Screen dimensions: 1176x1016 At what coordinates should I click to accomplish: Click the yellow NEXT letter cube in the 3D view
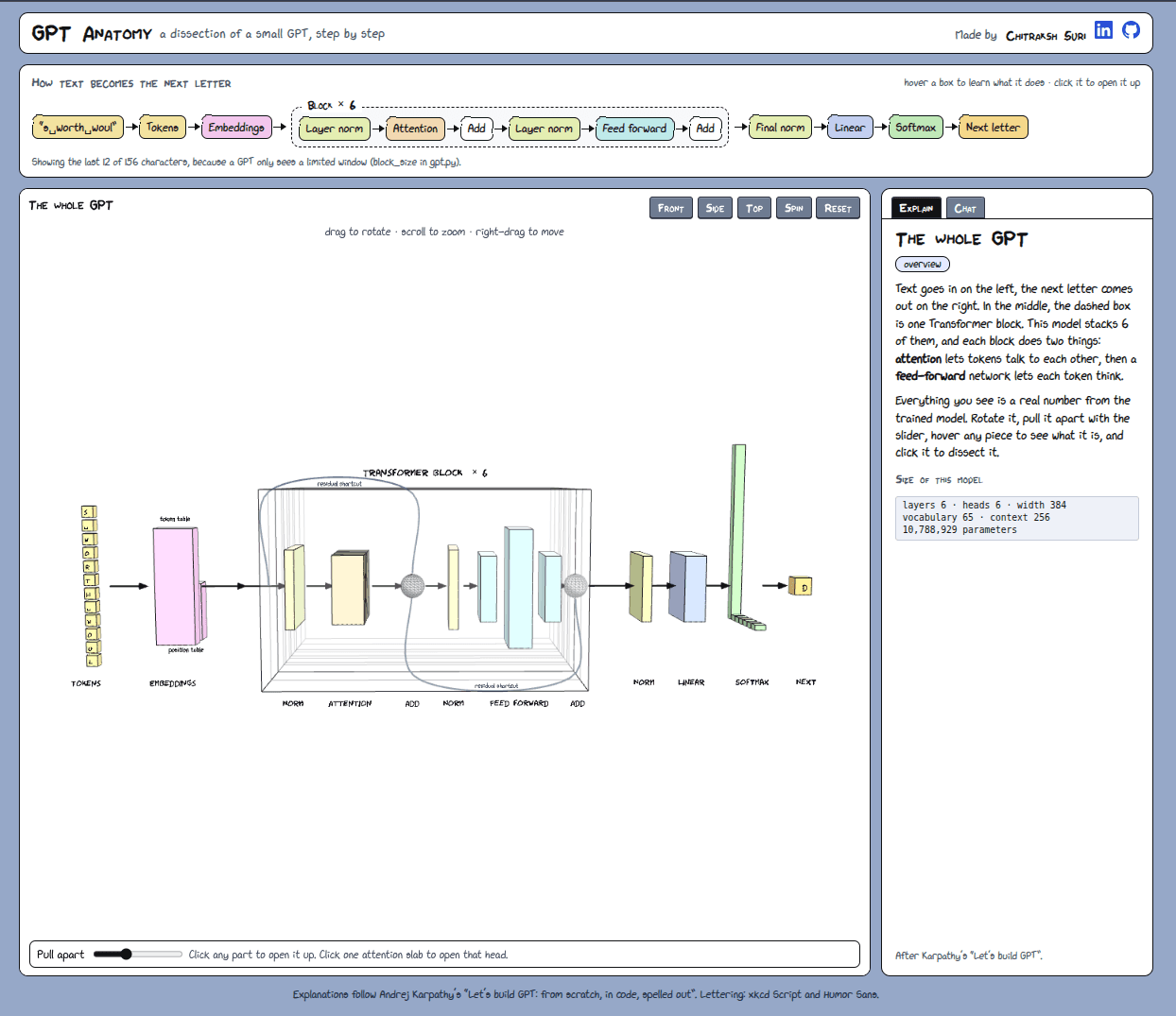tap(802, 587)
